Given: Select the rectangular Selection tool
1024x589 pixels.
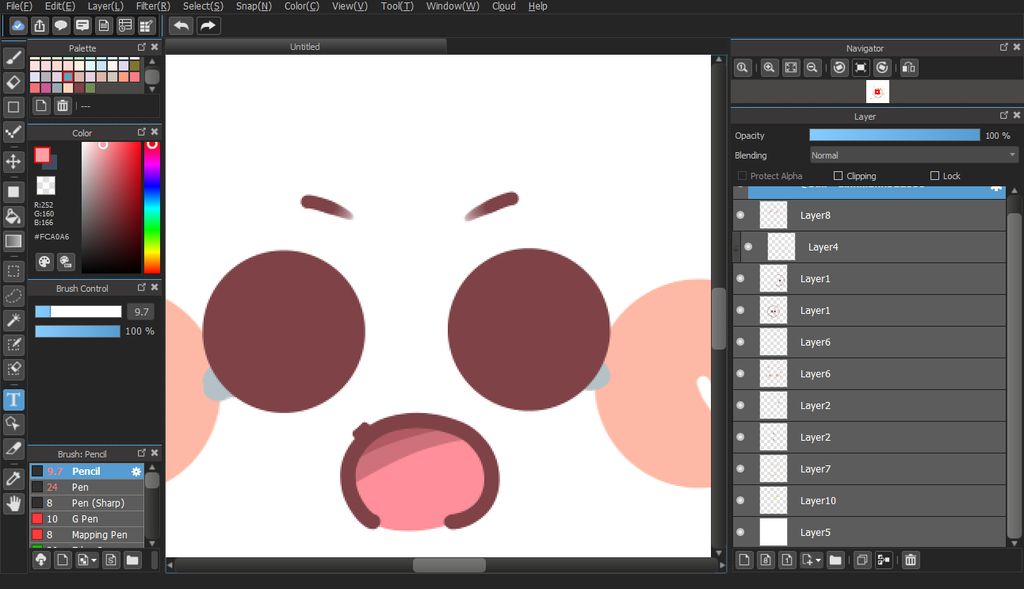Looking at the screenshot, I should [14, 271].
